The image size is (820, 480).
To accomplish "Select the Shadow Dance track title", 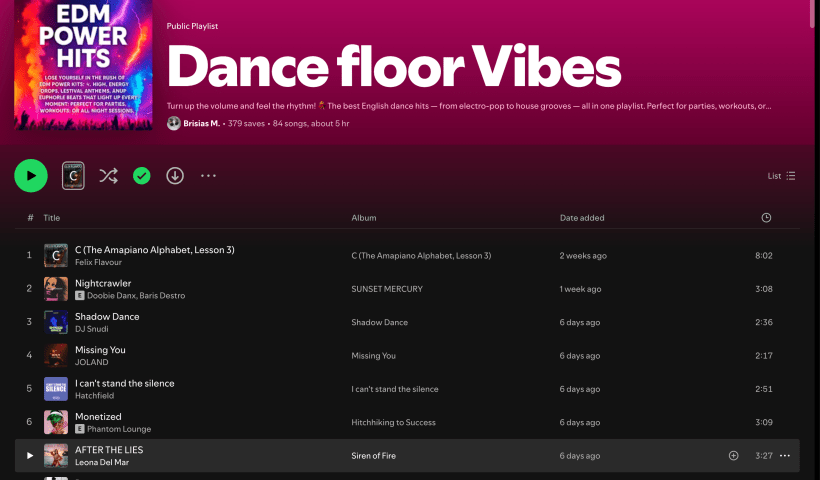I will pyautogui.click(x=107, y=316).
